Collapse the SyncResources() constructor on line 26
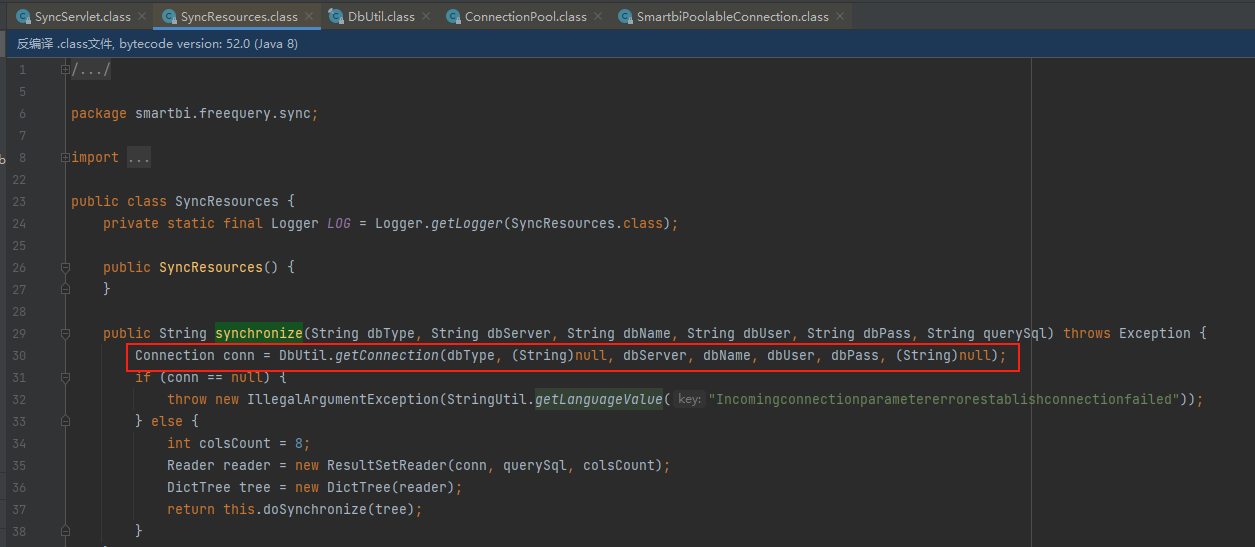1255x547 pixels. 64,268
